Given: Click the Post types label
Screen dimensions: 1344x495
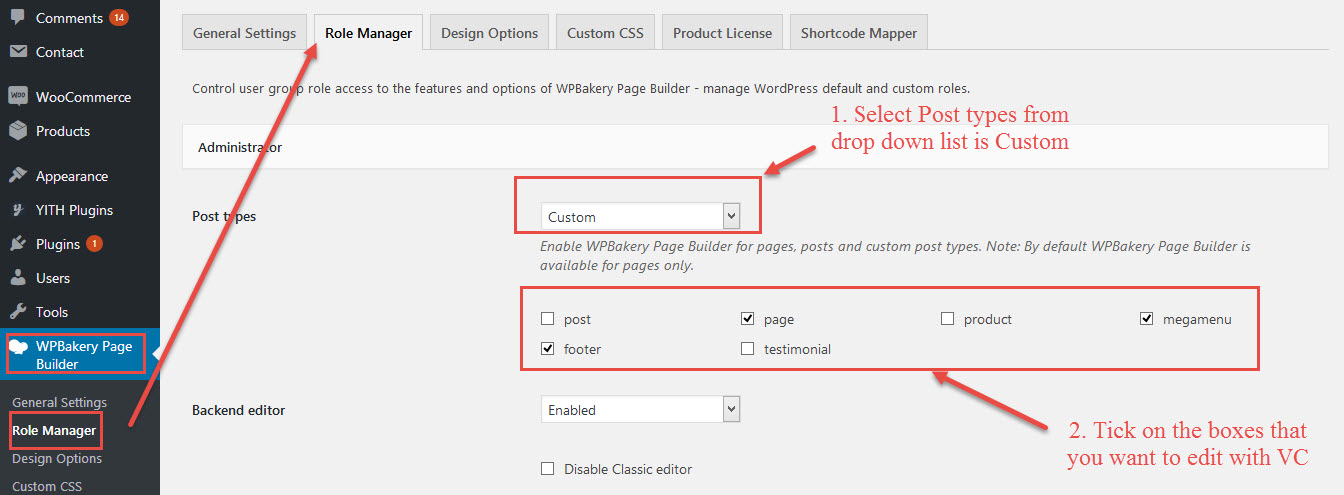Looking at the screenshot, I should pos(224,216).
